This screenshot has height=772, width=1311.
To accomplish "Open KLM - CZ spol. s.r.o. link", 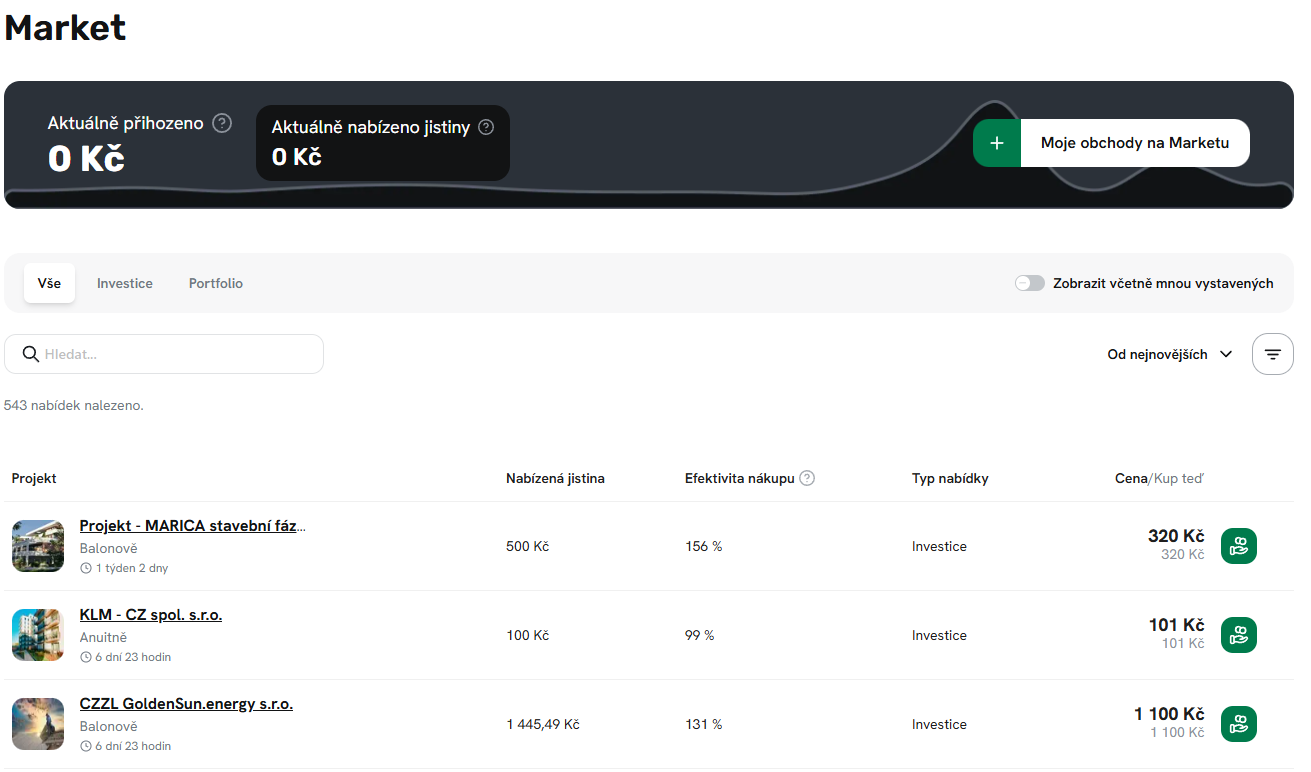I will 151,615.
